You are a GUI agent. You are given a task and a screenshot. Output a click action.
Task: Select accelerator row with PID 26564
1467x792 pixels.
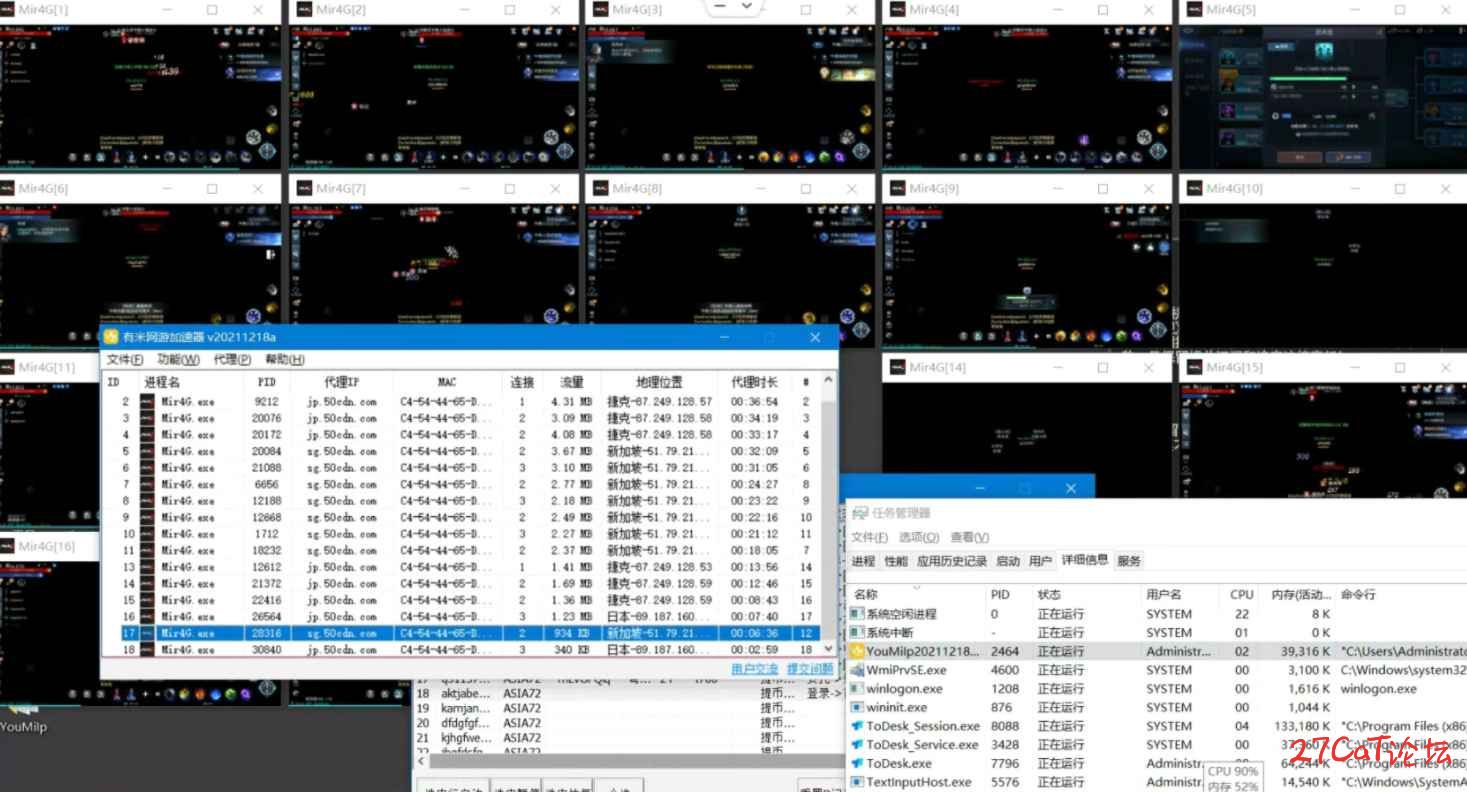pyautogui.click(x=461, y=617)
